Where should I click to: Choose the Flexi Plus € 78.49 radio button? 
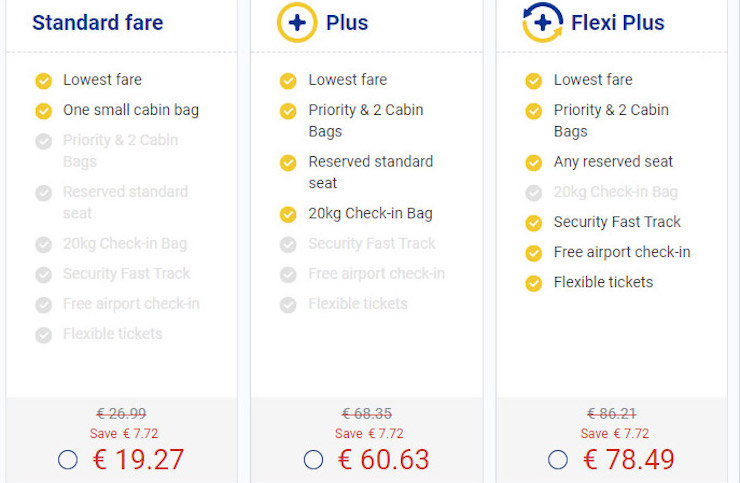pos(558,460)
